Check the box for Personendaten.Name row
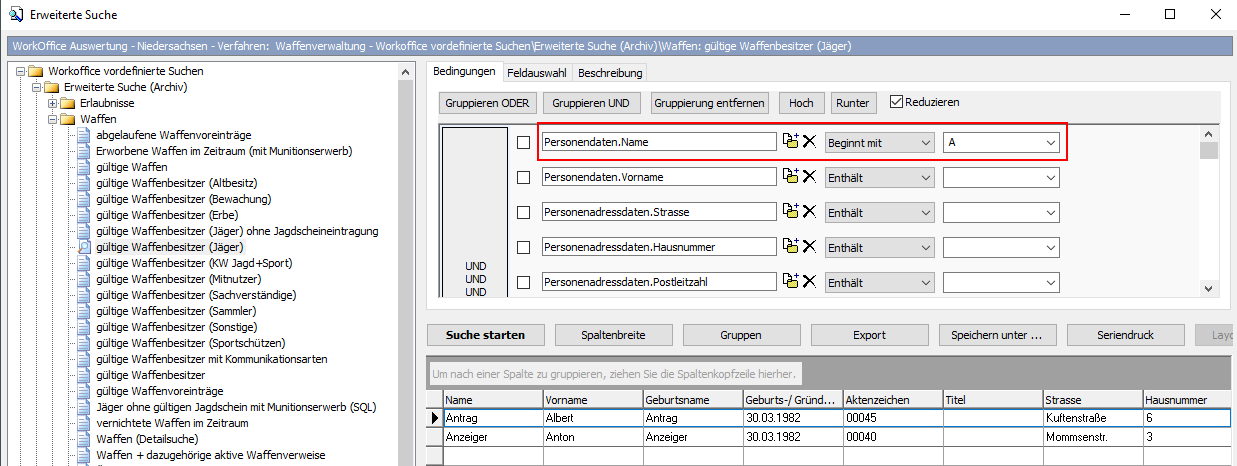 pyautogui.click(x=523, y=143)
